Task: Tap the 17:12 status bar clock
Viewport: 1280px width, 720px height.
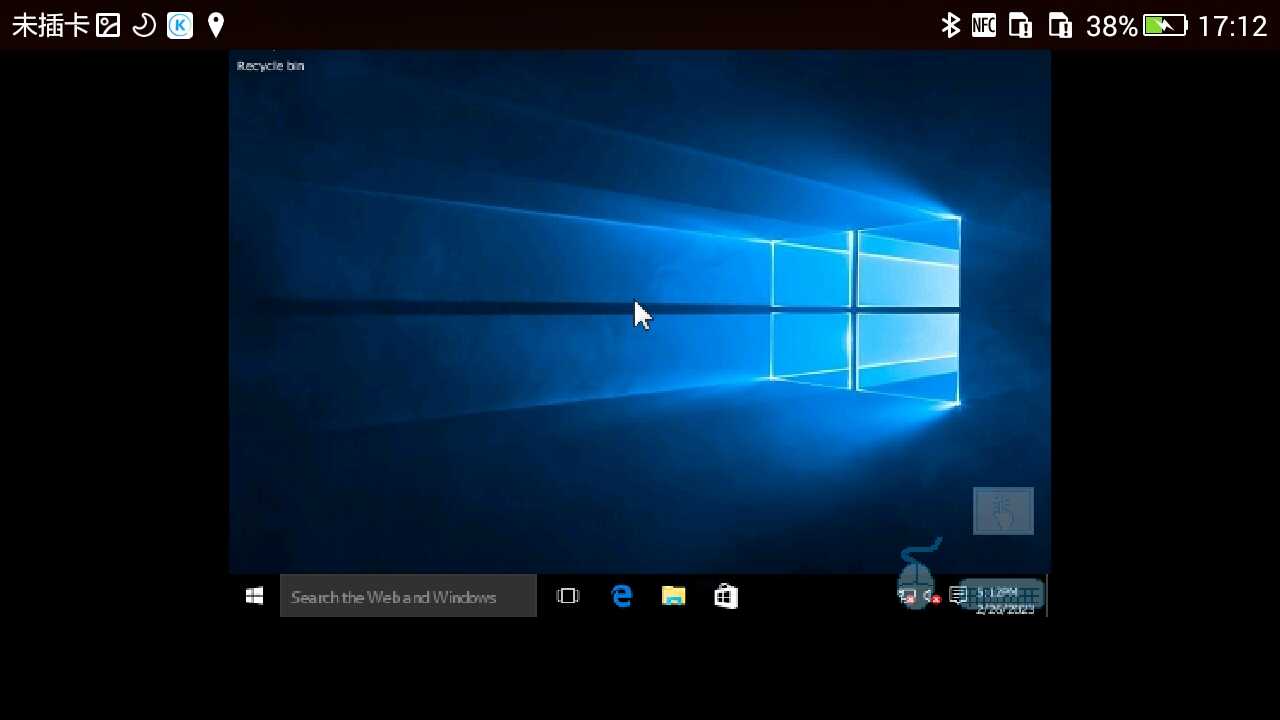Action: [1232, 25]
